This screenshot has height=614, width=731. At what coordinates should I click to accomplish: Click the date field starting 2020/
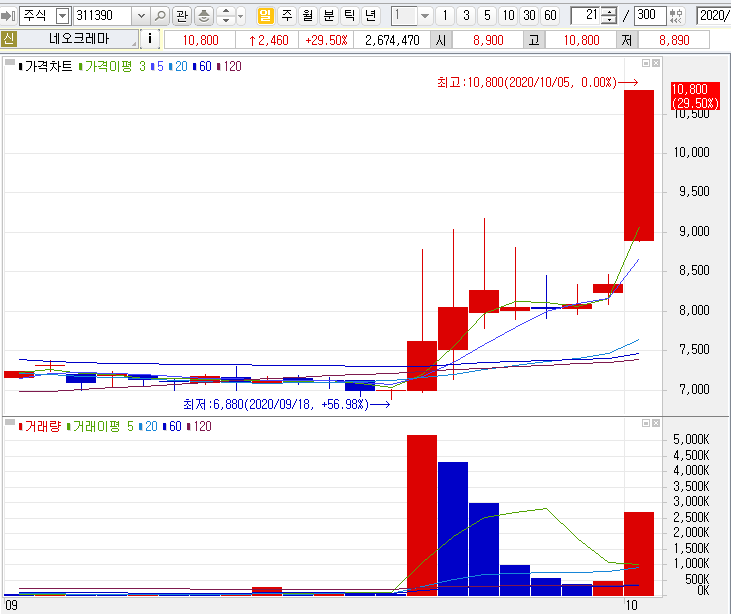(713, 16)
